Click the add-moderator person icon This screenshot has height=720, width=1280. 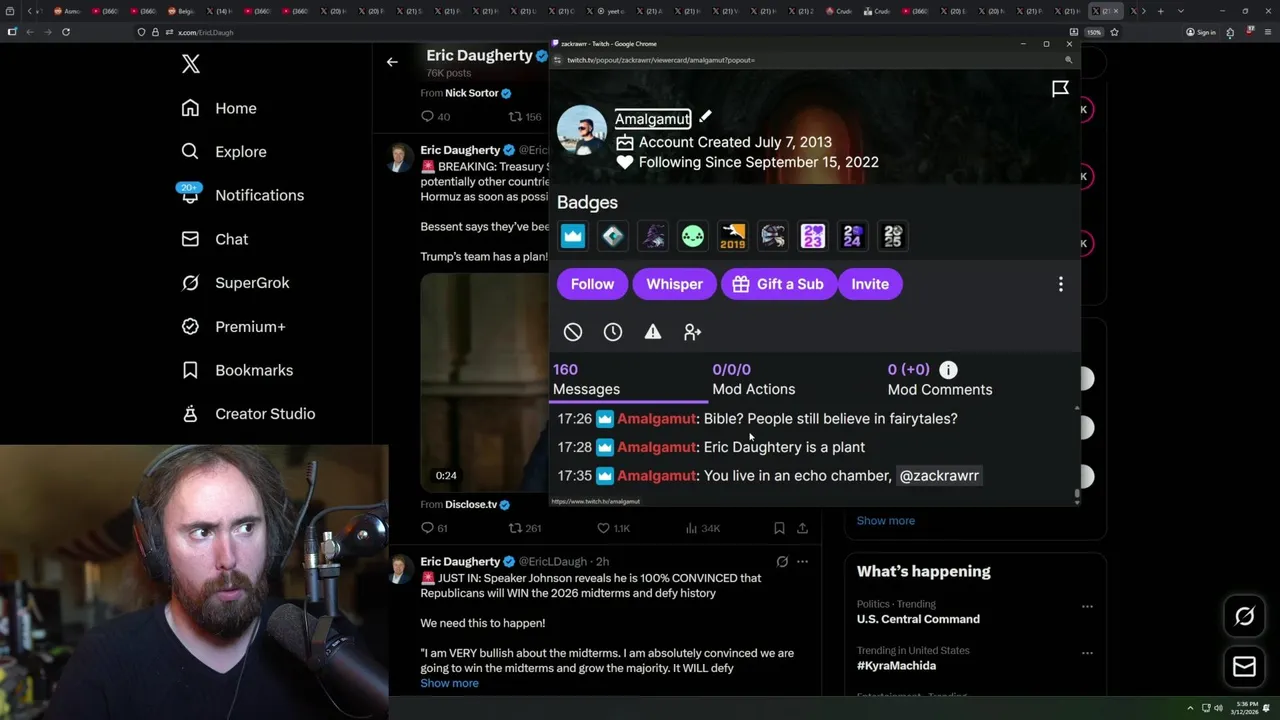(692, 332)
